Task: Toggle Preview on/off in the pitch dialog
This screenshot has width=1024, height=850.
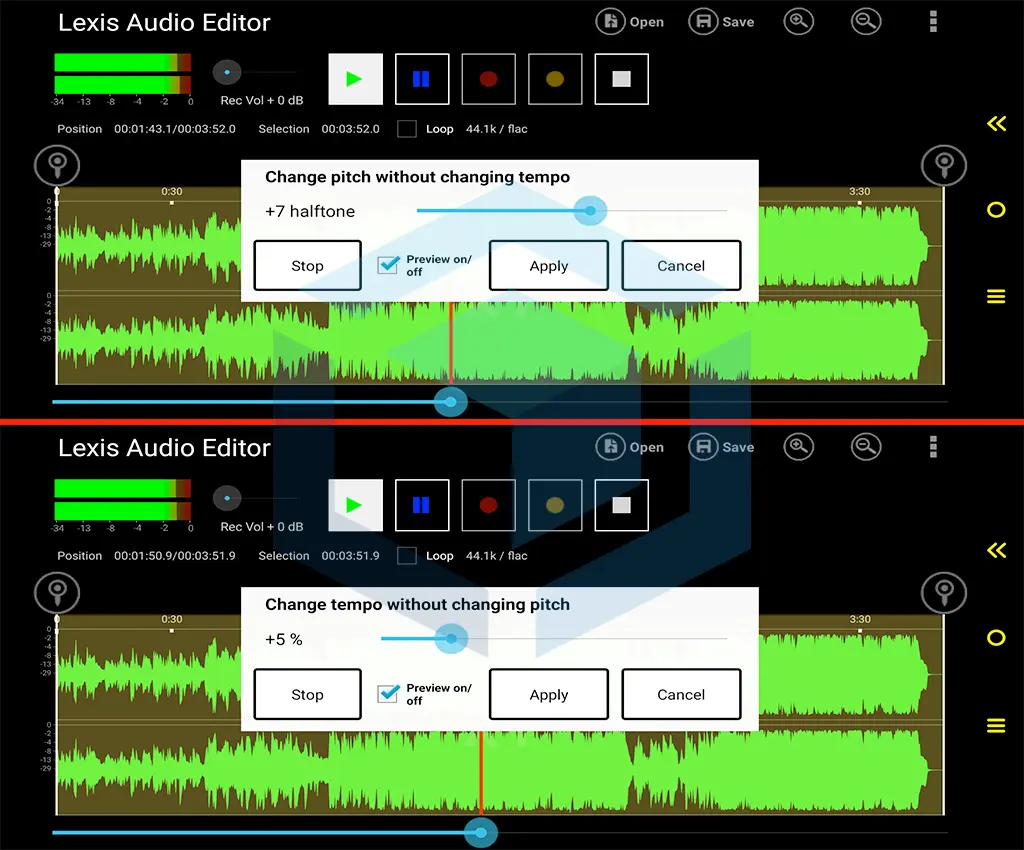Action: [x=389, y=264]
